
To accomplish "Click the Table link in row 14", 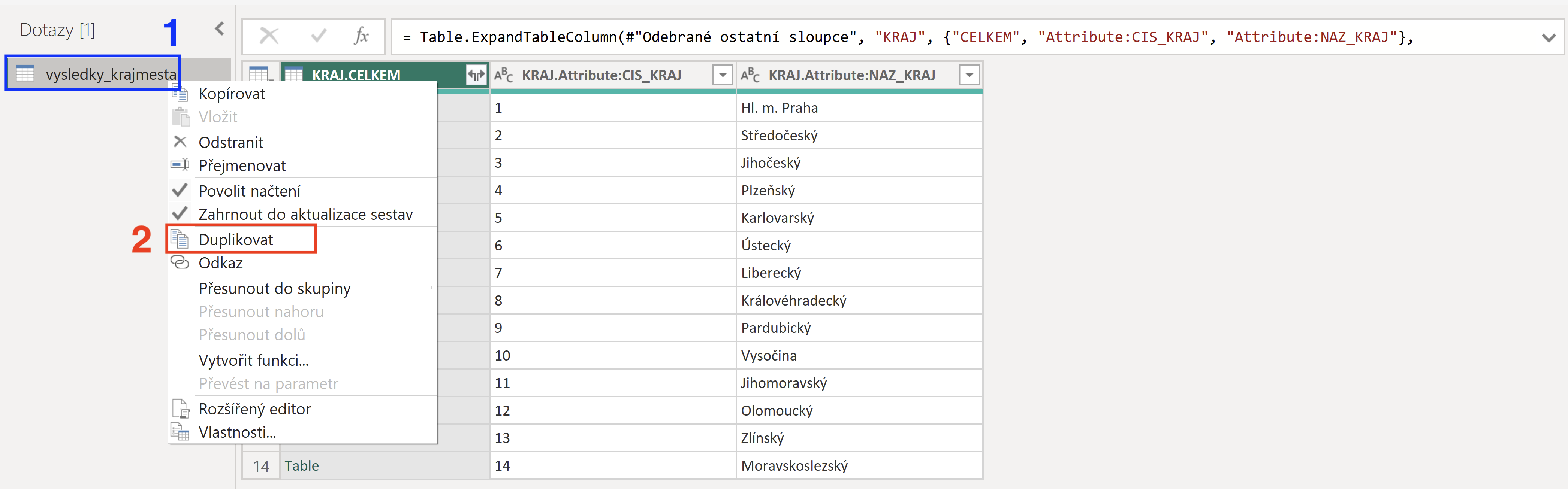I will coord(301,465).
